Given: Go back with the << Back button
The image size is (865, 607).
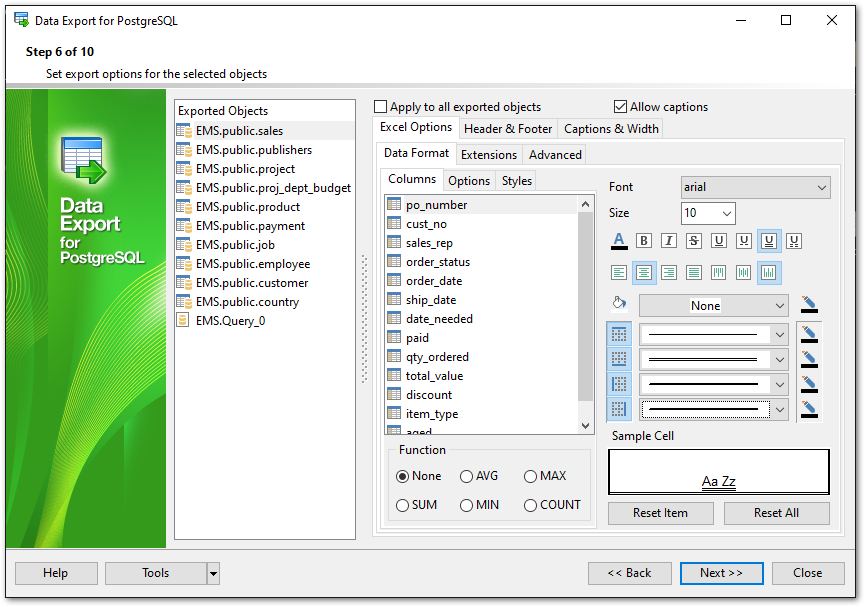Looking at the screenshot, I should (x=629, y=574).
